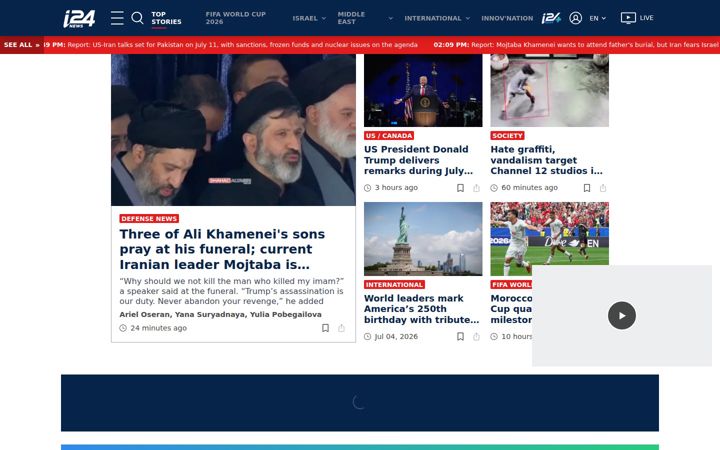Open the search magnifier icon
720x450 pixels.
click(x=137, y=18)
